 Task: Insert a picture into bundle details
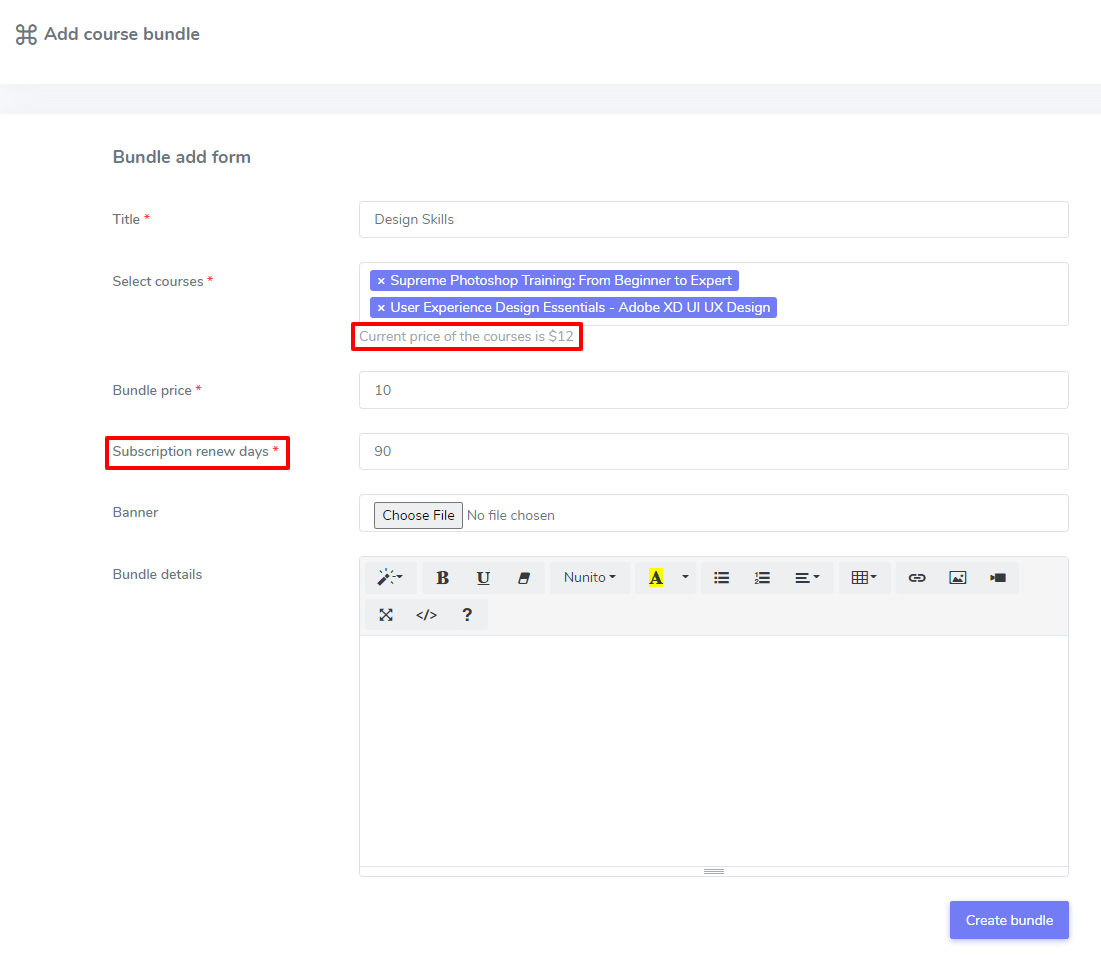point(957,578)
